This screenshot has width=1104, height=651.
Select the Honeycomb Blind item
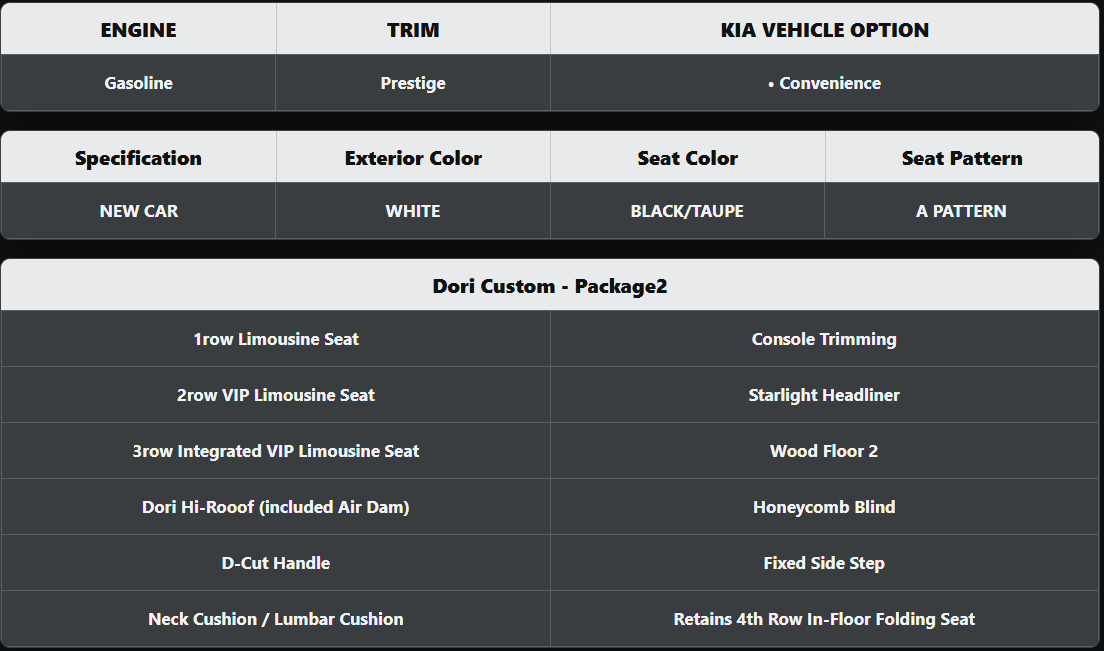point(824,507)
